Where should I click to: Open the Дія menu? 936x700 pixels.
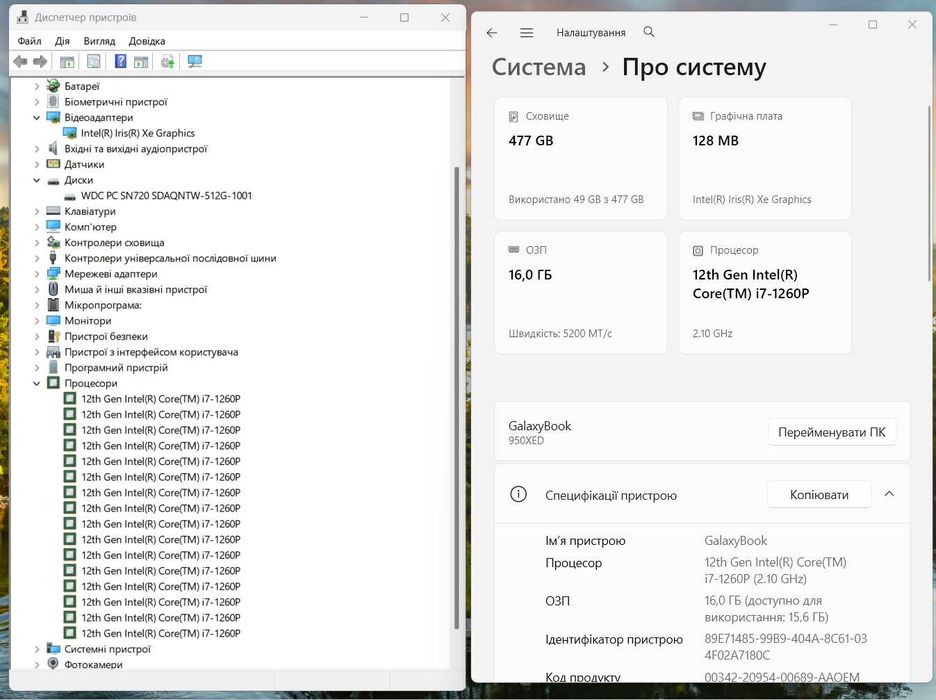[x=62, y=41]
